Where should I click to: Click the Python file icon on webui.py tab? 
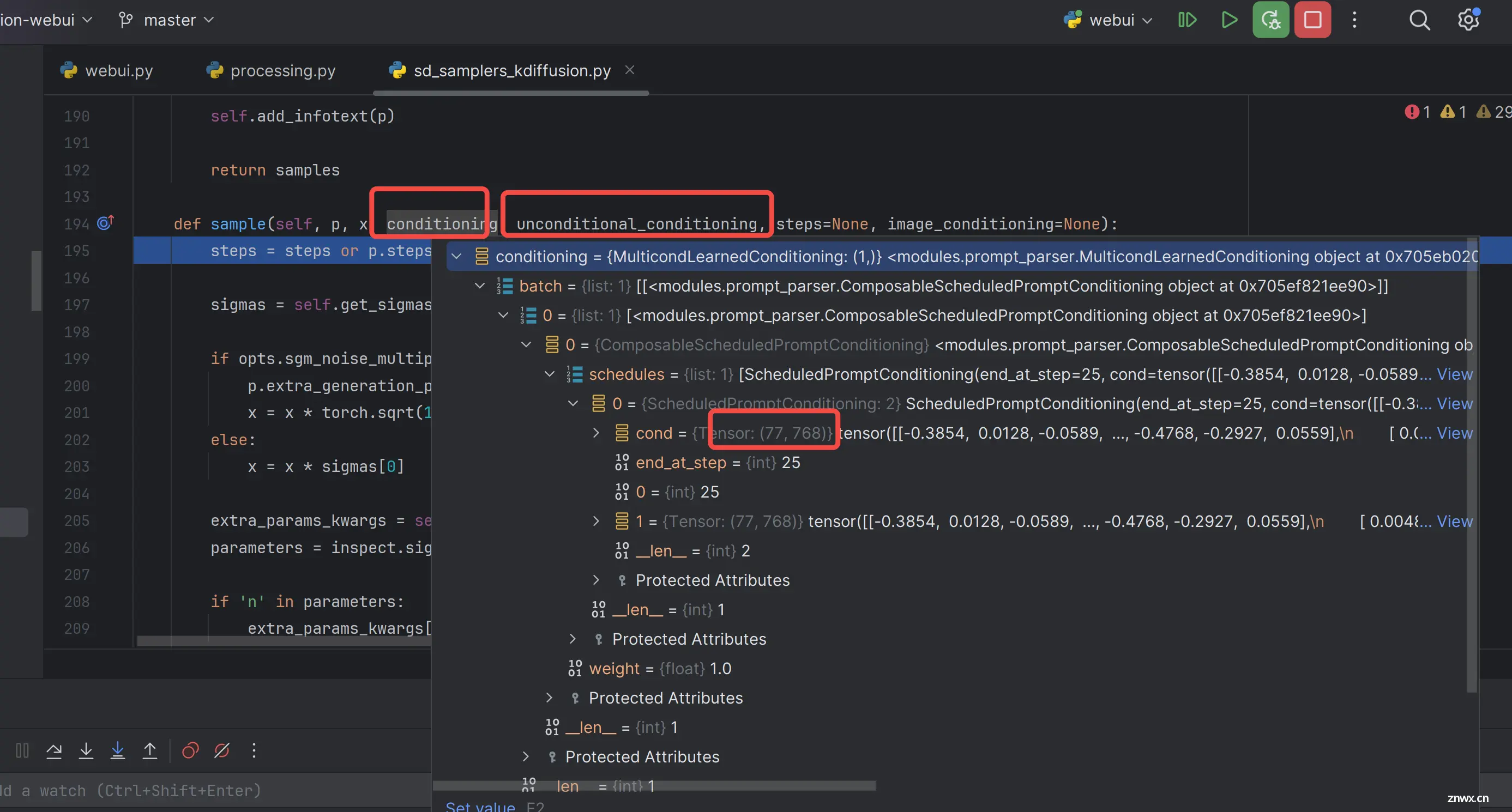point(69,70)
